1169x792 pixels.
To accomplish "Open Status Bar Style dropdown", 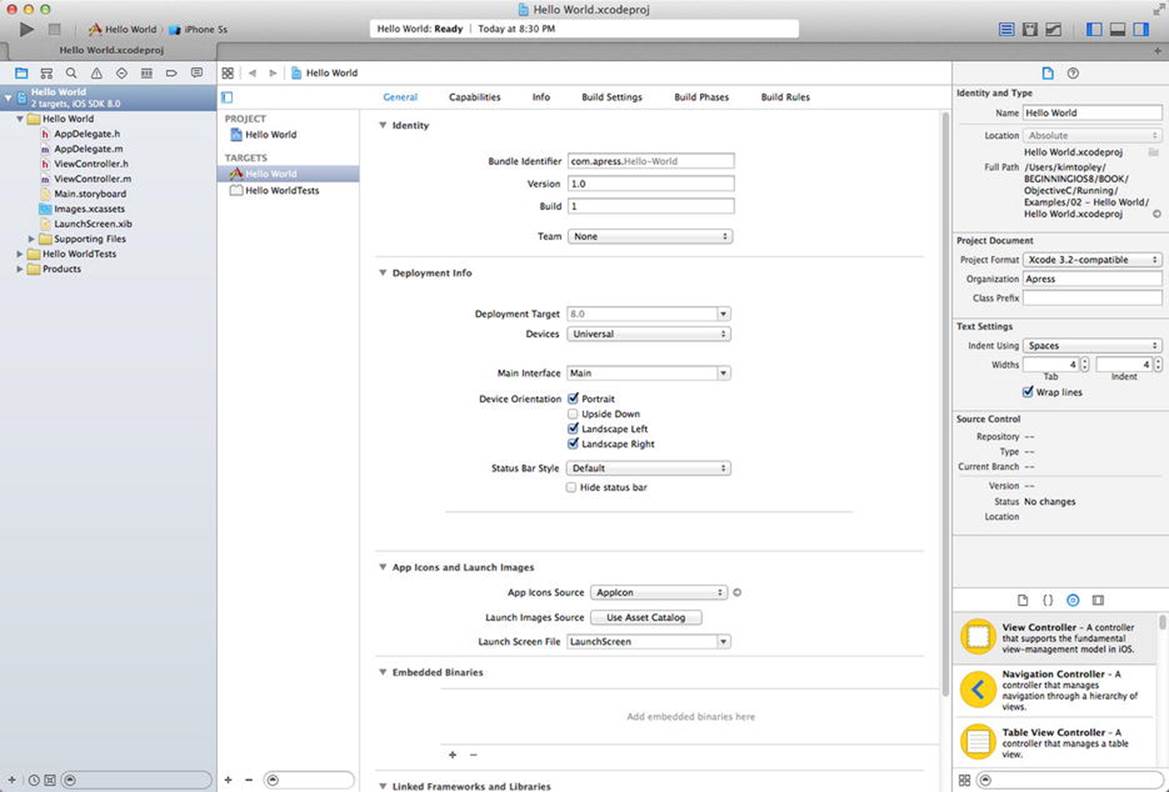I will [649, 468].
